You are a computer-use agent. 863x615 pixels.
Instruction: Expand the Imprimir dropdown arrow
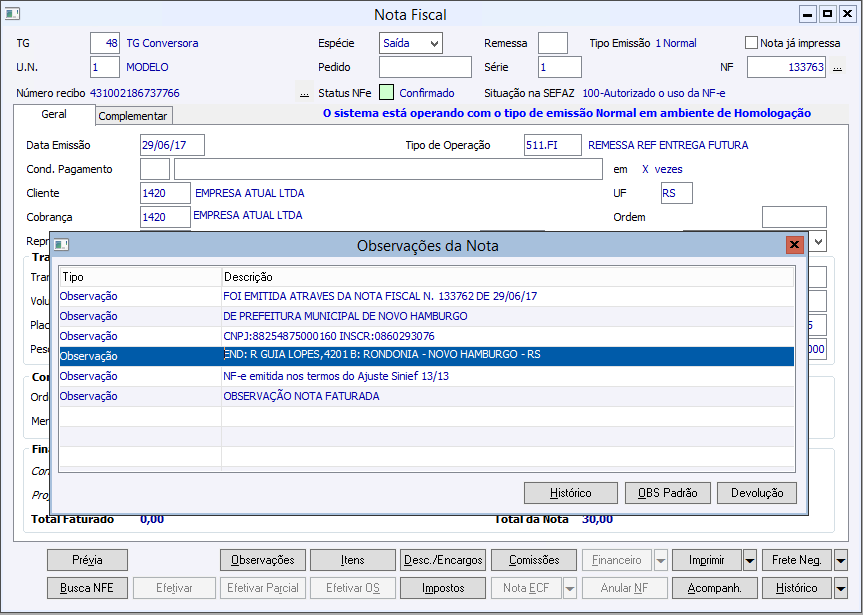tap(750, 560)
